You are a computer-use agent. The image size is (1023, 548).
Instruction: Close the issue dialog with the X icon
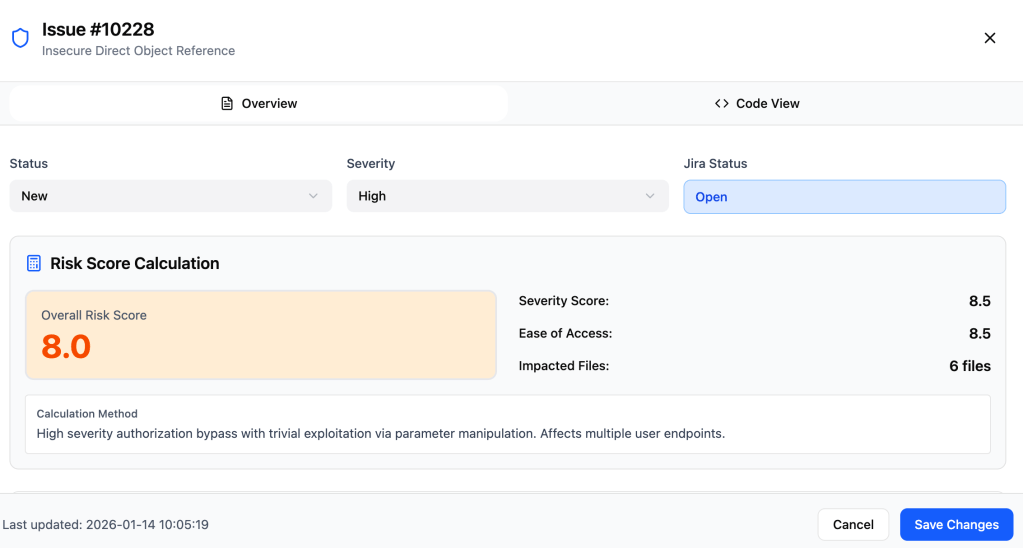tap(990, 38)
